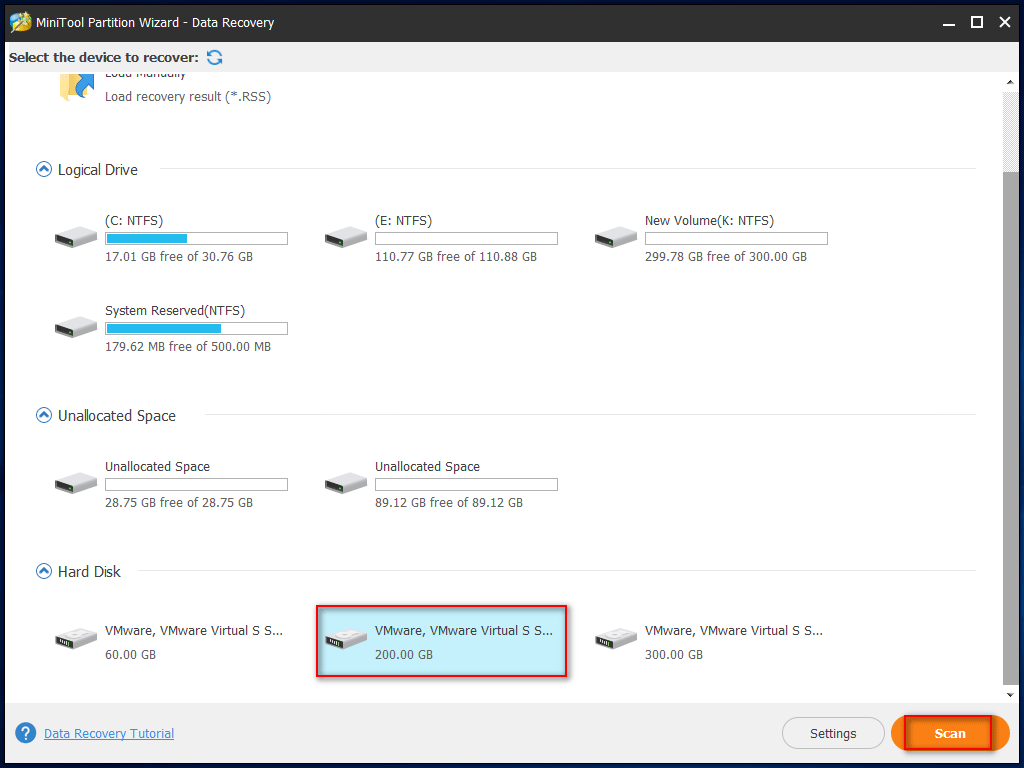1024x768 pixels.
Task: Click the '(E: NTFS)' label
Action: click(x=404, y=221)
